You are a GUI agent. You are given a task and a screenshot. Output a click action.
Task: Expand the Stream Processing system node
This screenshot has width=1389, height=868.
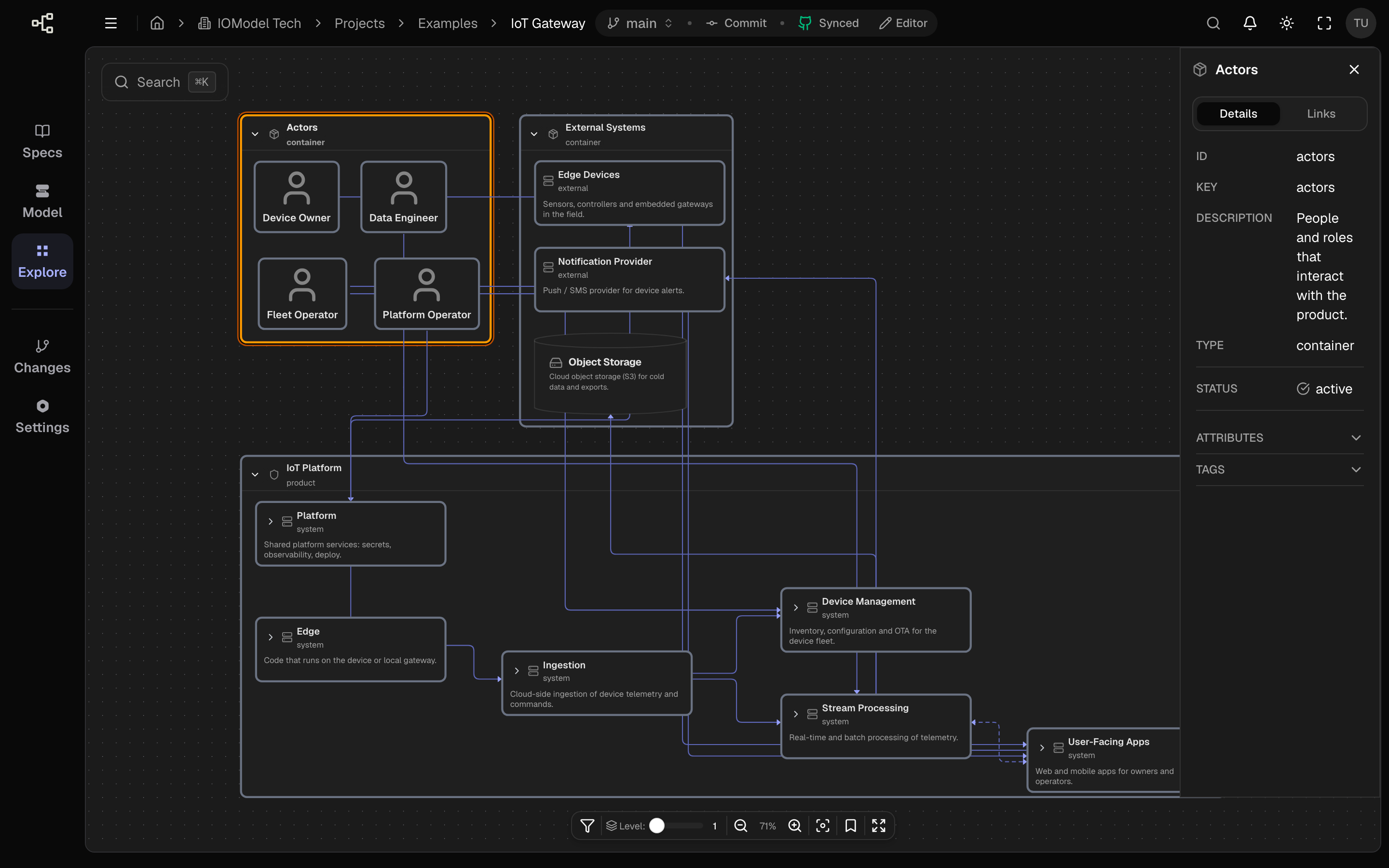(795, 714)
